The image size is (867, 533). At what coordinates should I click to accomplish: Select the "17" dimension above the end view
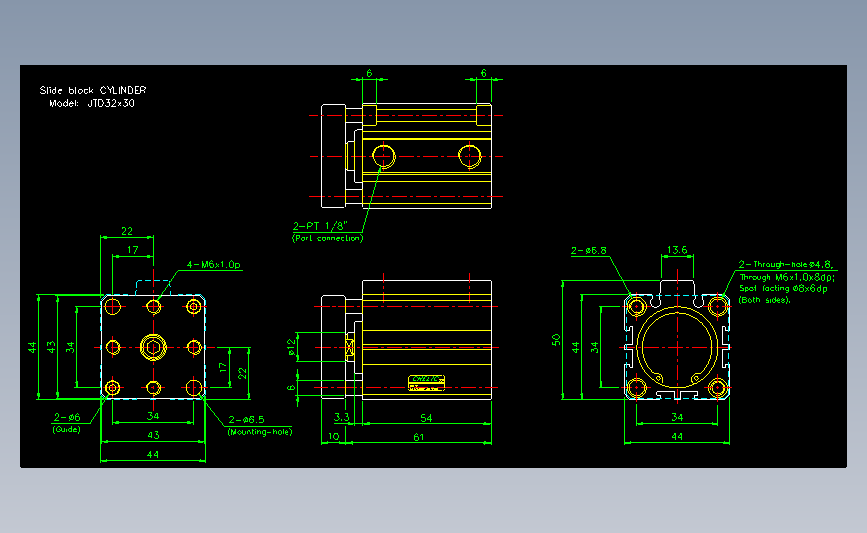133,250
